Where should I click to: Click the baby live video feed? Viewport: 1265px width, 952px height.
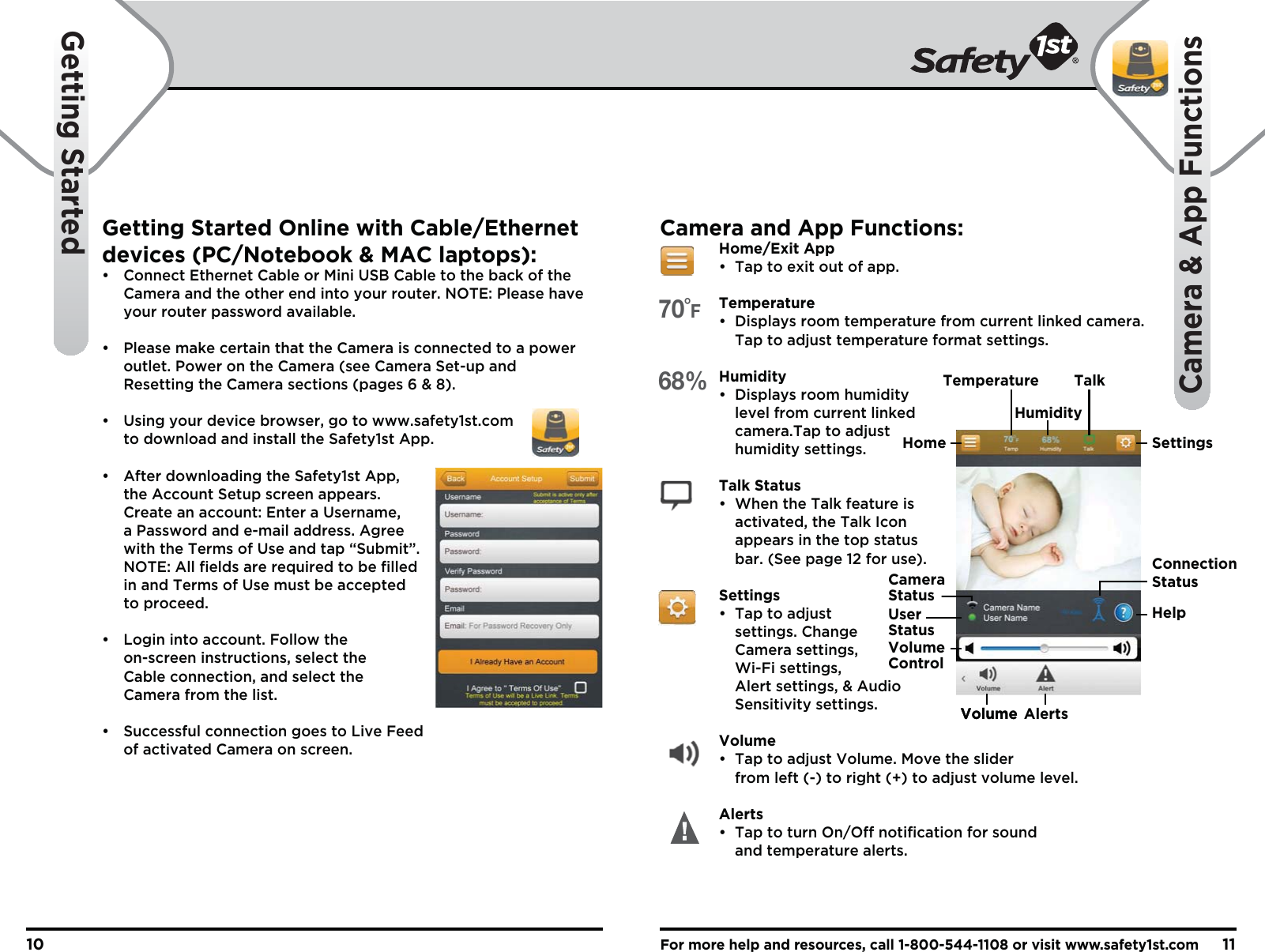(1048, 529)
